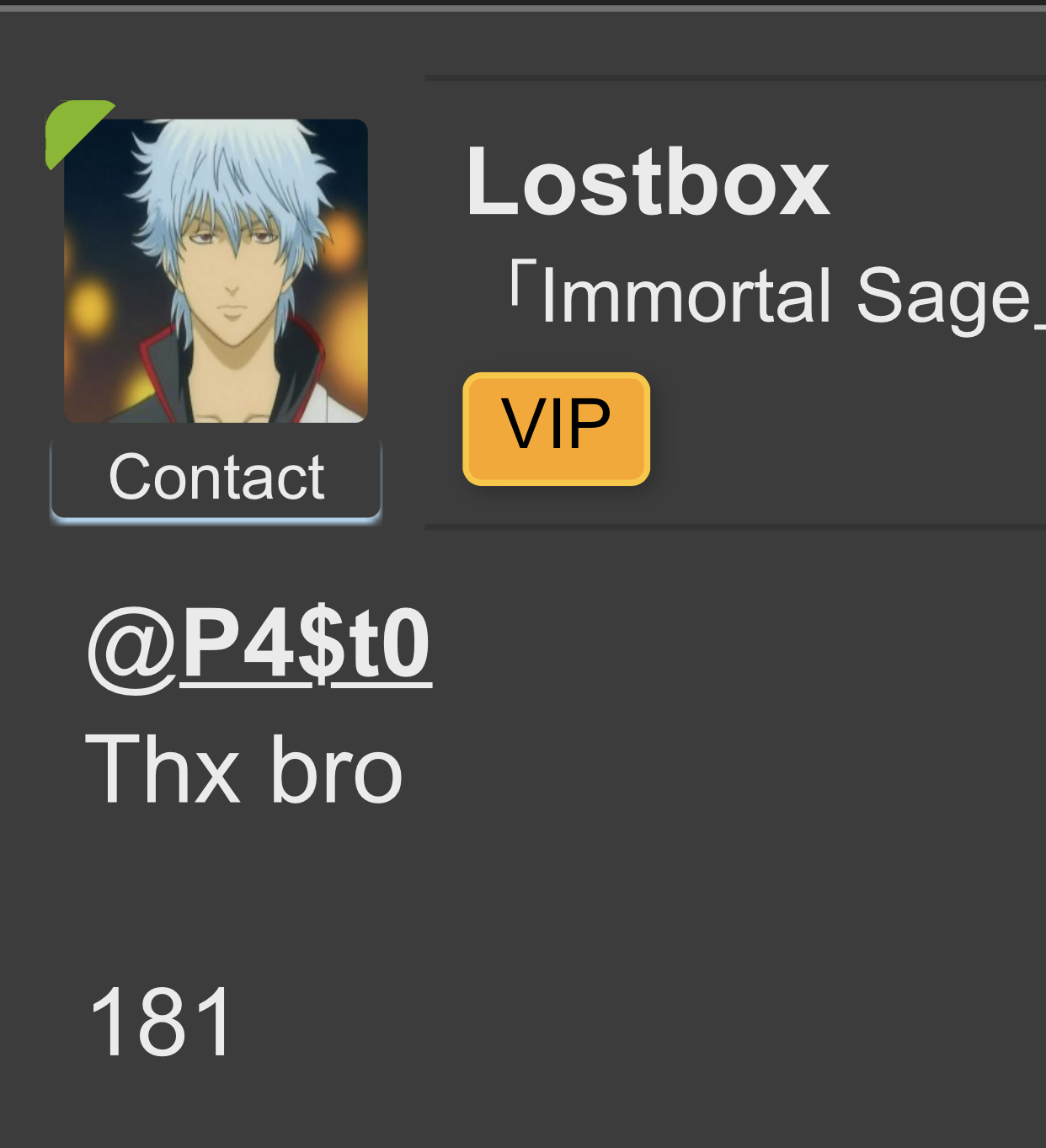1046x1148 pixels.
Task: Open the Lostbox username profile link
Action: 648,183
